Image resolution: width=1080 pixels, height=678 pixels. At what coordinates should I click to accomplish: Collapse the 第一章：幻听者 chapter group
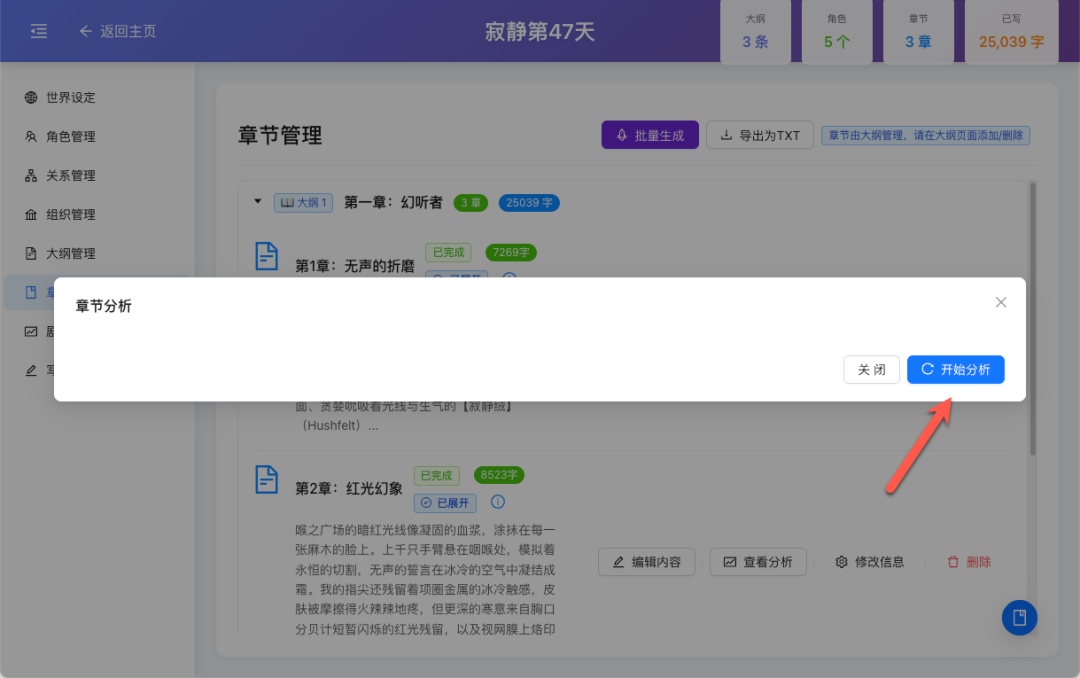tap(257, 202)
